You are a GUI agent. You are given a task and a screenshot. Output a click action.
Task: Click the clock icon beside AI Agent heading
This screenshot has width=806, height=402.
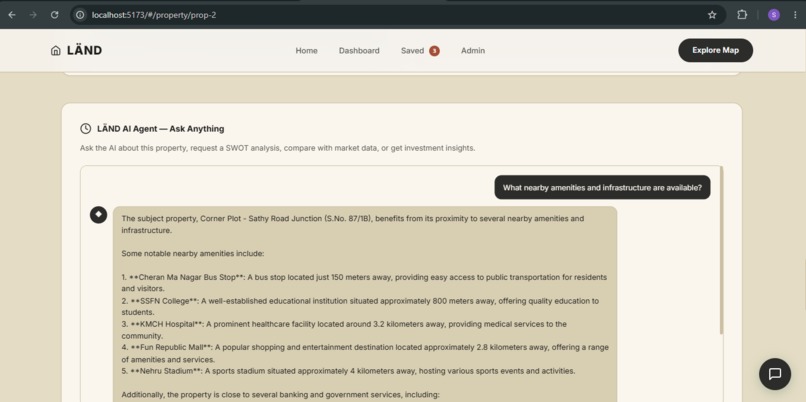[85, 129]
